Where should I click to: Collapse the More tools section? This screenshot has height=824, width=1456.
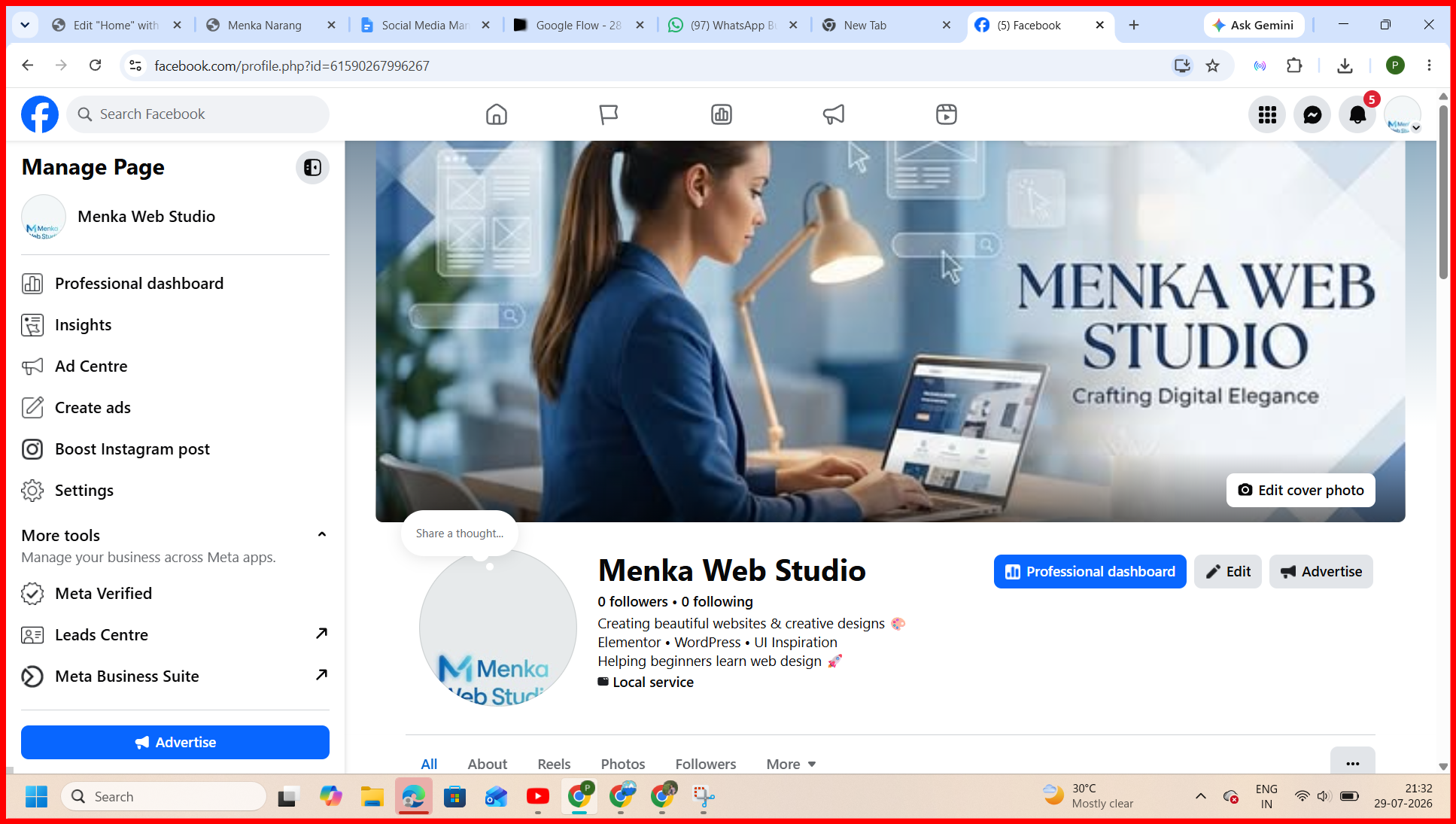[322, 534]
